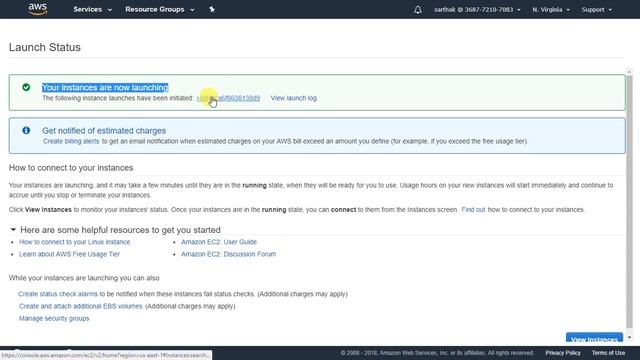This screenshot has height=360, width=640.
Task: Open View launch log link
Action: 293,98
